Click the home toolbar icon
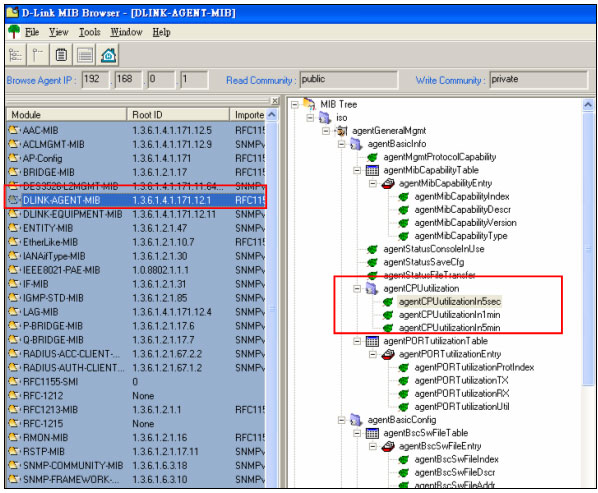The image size is (598, 493). click(x=108, y=55)
